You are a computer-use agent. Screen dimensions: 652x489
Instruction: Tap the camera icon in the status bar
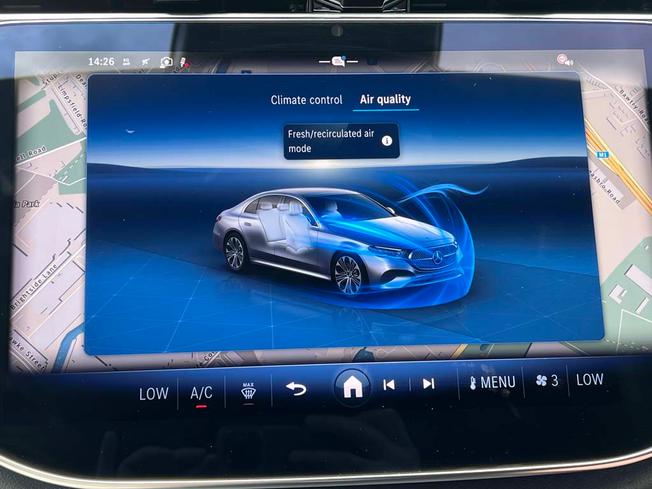tap(166, 62)
